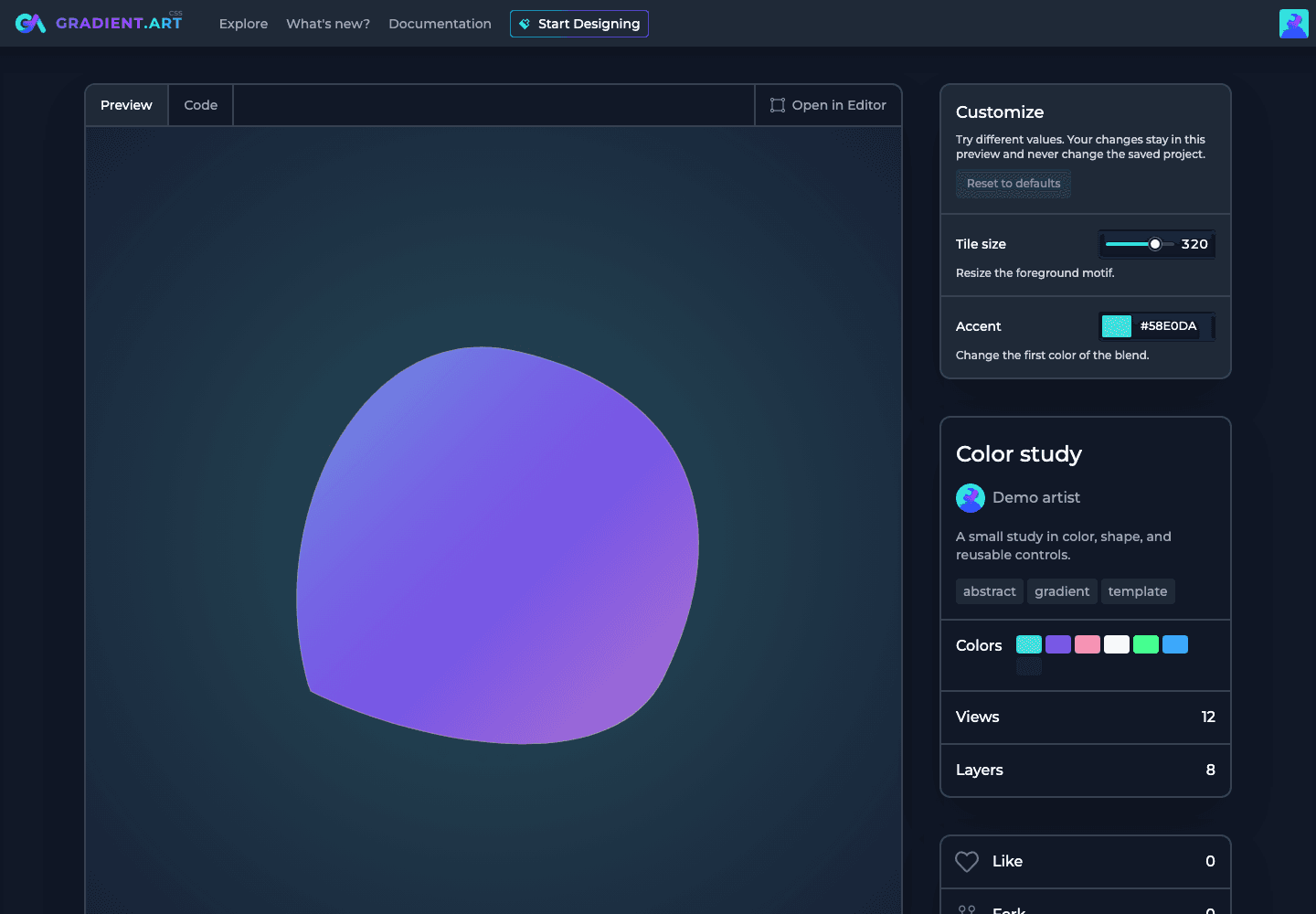Viewport: 1316px width, 914px height.
Task: Click the Start Designing button
Action: pyautogui.click(x=579, y=24)
